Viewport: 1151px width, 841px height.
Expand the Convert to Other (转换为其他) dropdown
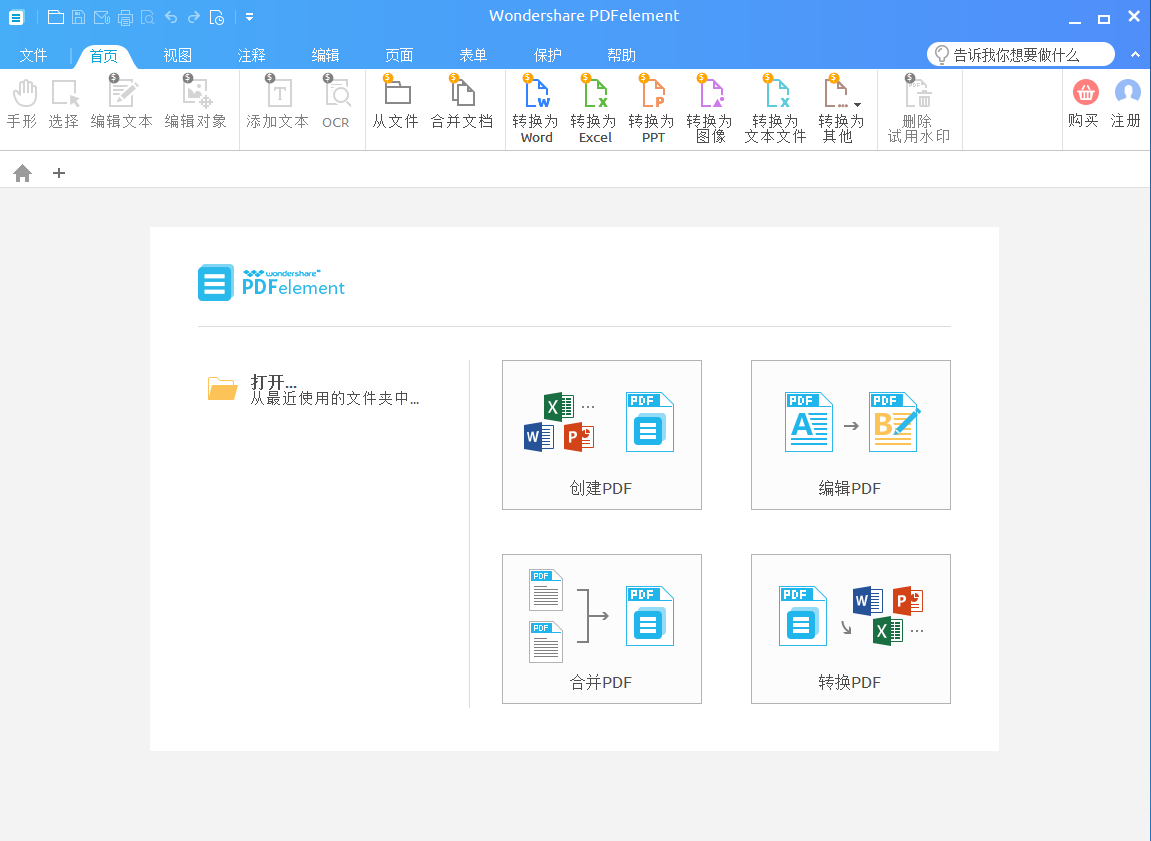(857, 105)
